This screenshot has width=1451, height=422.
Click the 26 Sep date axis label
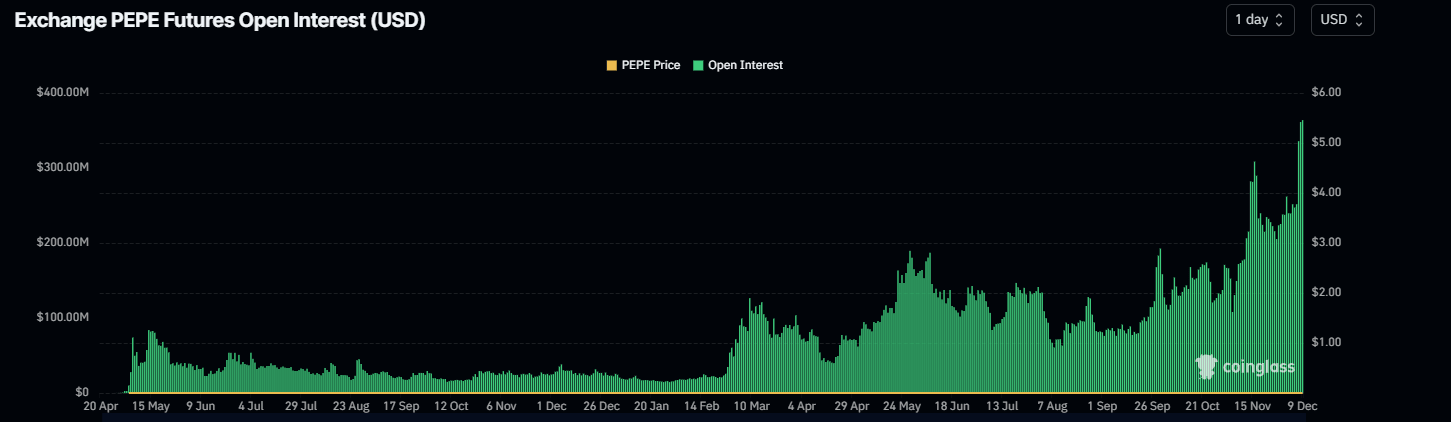click(1152, 407)
